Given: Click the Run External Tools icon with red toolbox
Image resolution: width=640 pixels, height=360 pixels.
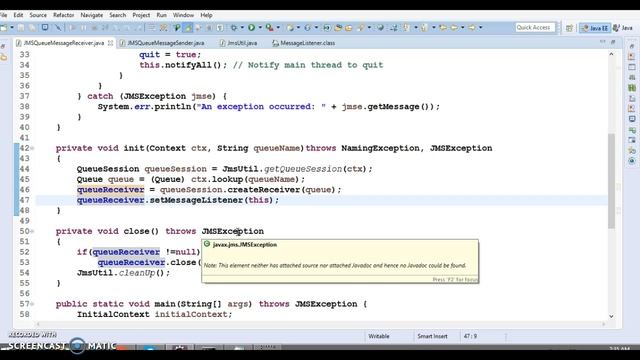Looking at the screenshot, I should pos(269,27).
